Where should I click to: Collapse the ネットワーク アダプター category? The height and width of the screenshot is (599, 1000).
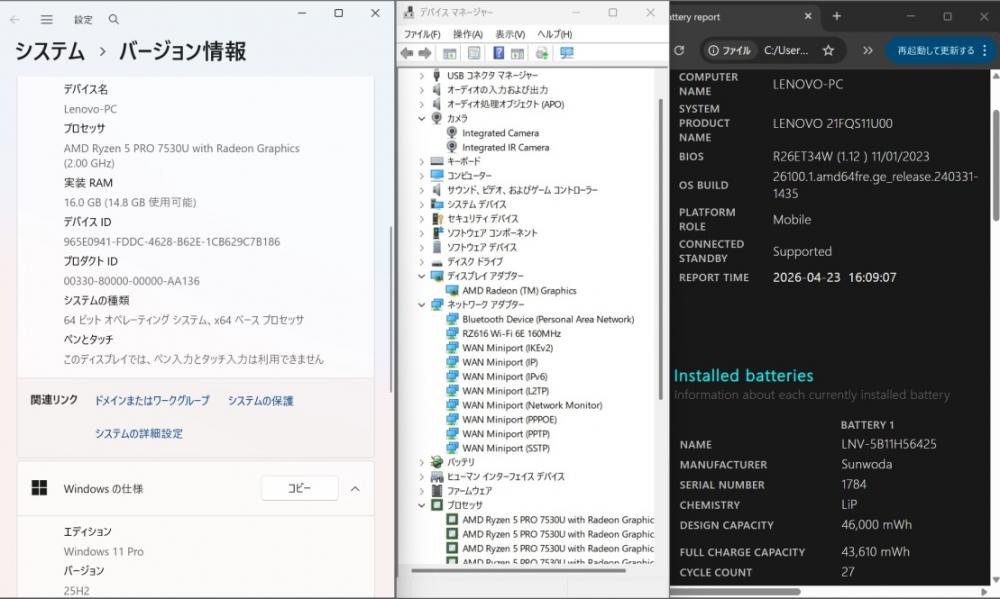point(422,304)
